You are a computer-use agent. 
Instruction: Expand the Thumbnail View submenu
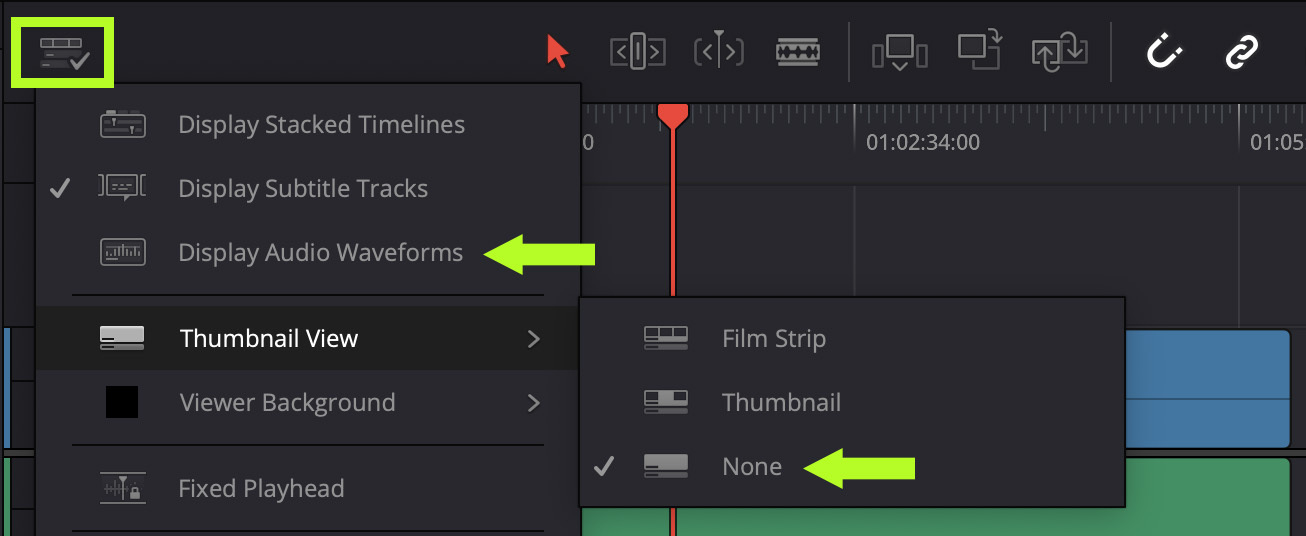coord(268,339)
